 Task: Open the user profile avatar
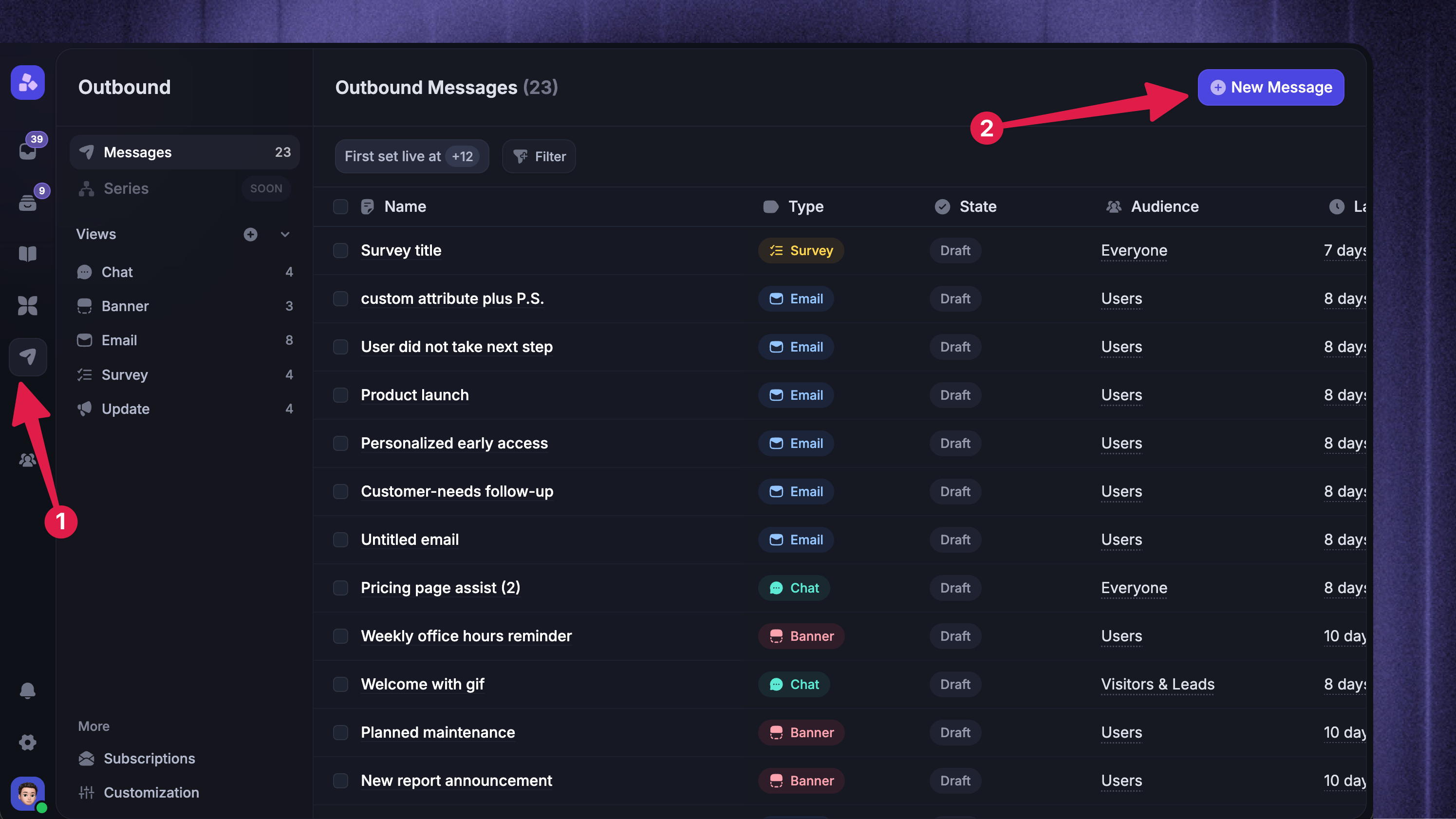point(28,793)
